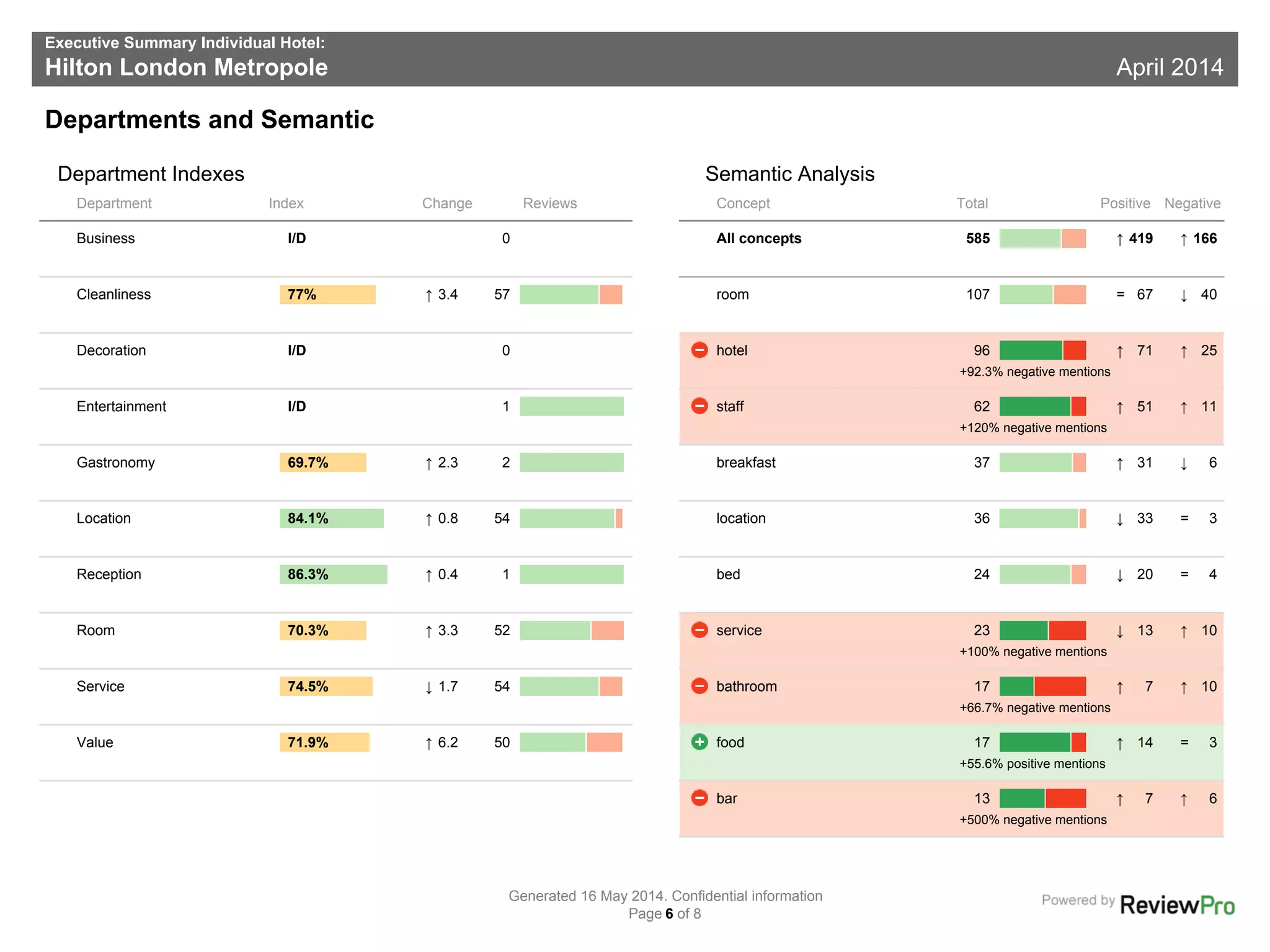Click the bathroom positive-negative mentions bar
Image resolution: width=1270 pixels, height=952 pixels.
click(x=1042, y=687)
